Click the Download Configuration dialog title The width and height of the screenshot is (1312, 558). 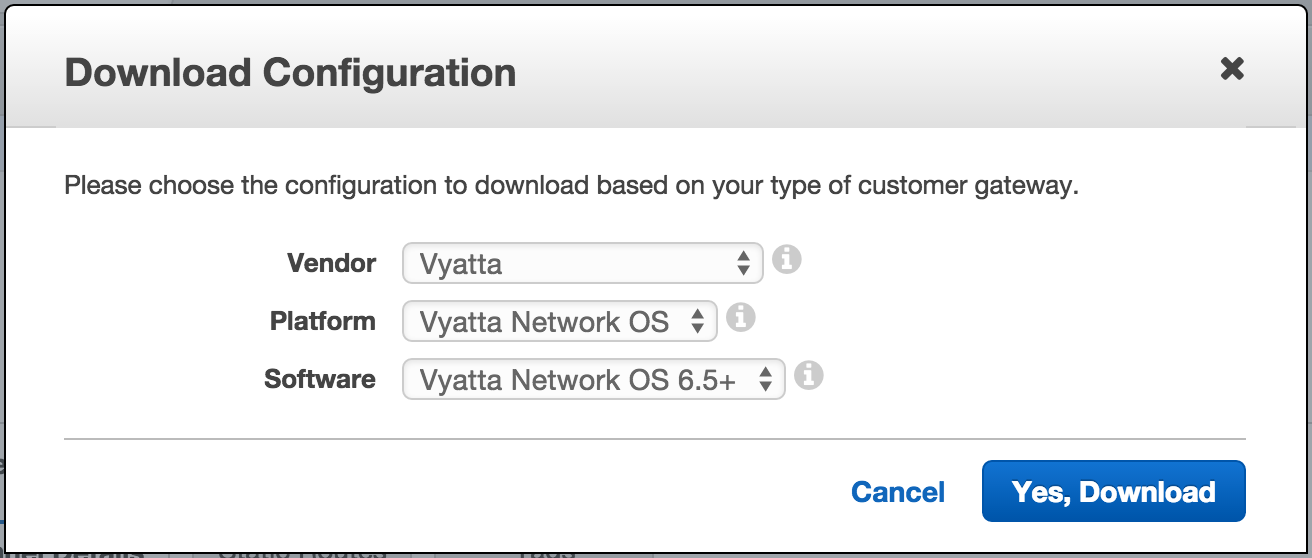tap(290, 73)
